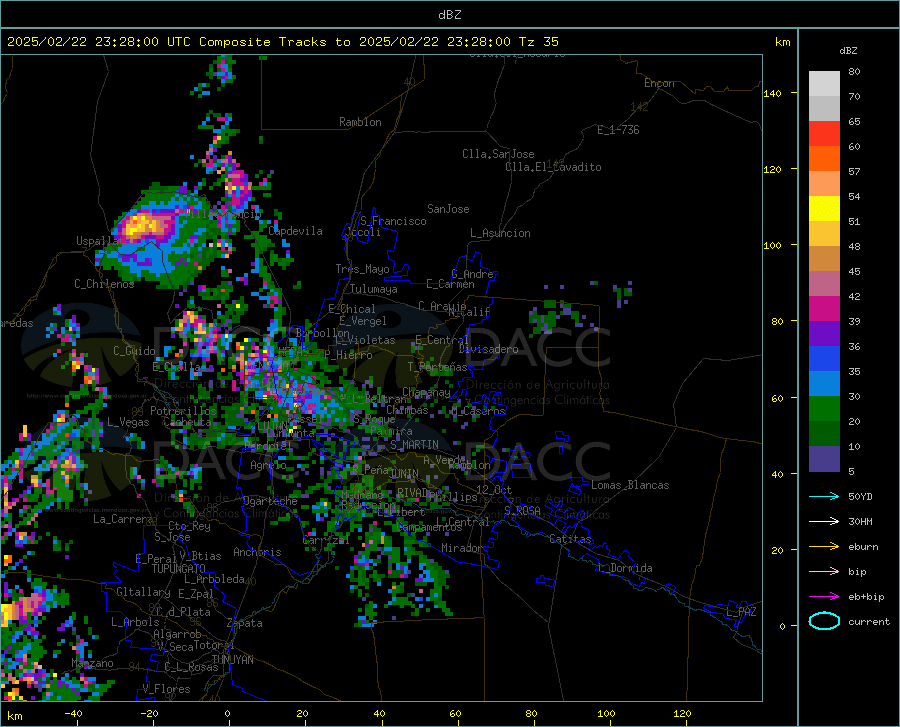The image size is (900, 727).
Task: Click the 'L_Dormida' place label
Action: [x=625, y=568]
